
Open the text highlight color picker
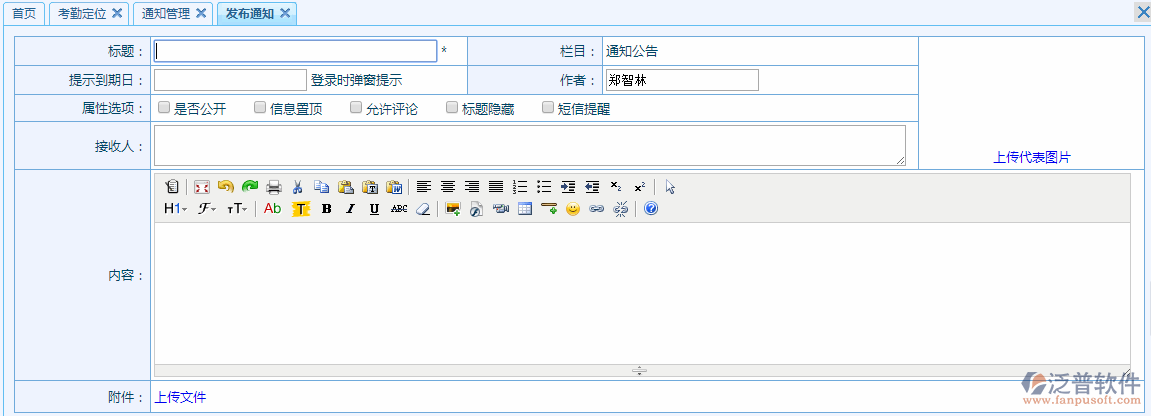tap(301, 209)
